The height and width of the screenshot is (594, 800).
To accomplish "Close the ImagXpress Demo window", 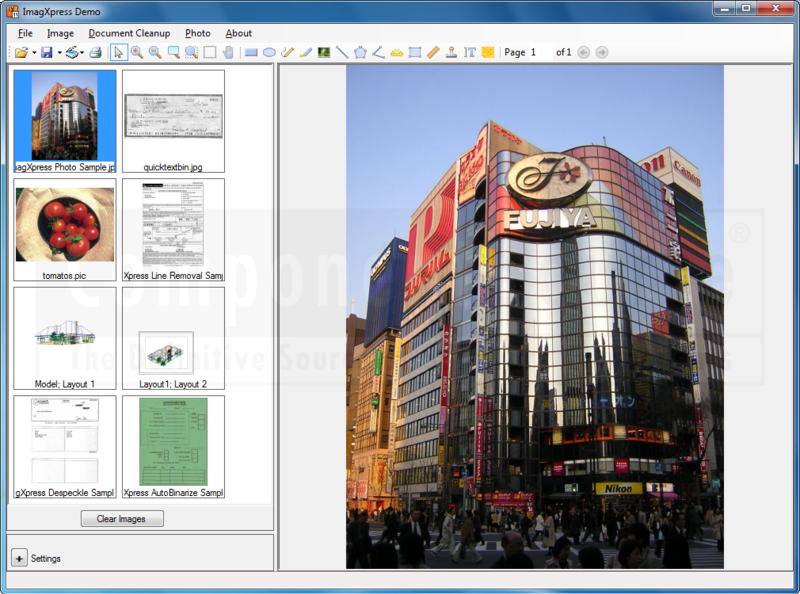I will point(776,8).
